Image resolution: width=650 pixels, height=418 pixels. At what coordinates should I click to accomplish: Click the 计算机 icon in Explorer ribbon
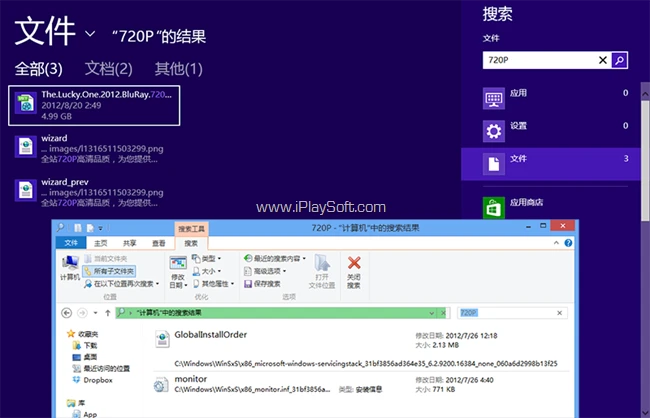click(x=70, y=268)
